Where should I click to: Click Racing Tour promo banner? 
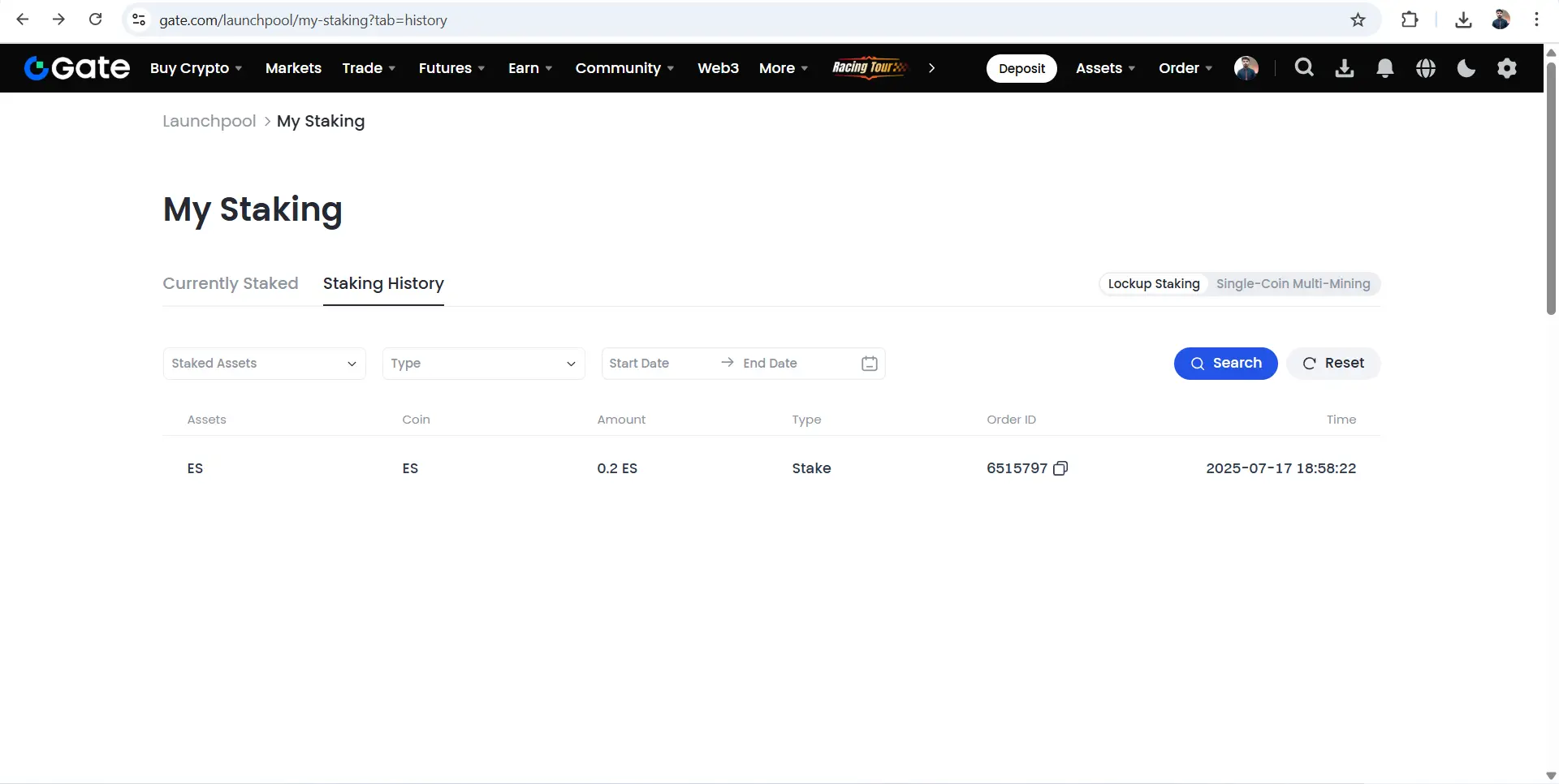pos(870,68)
